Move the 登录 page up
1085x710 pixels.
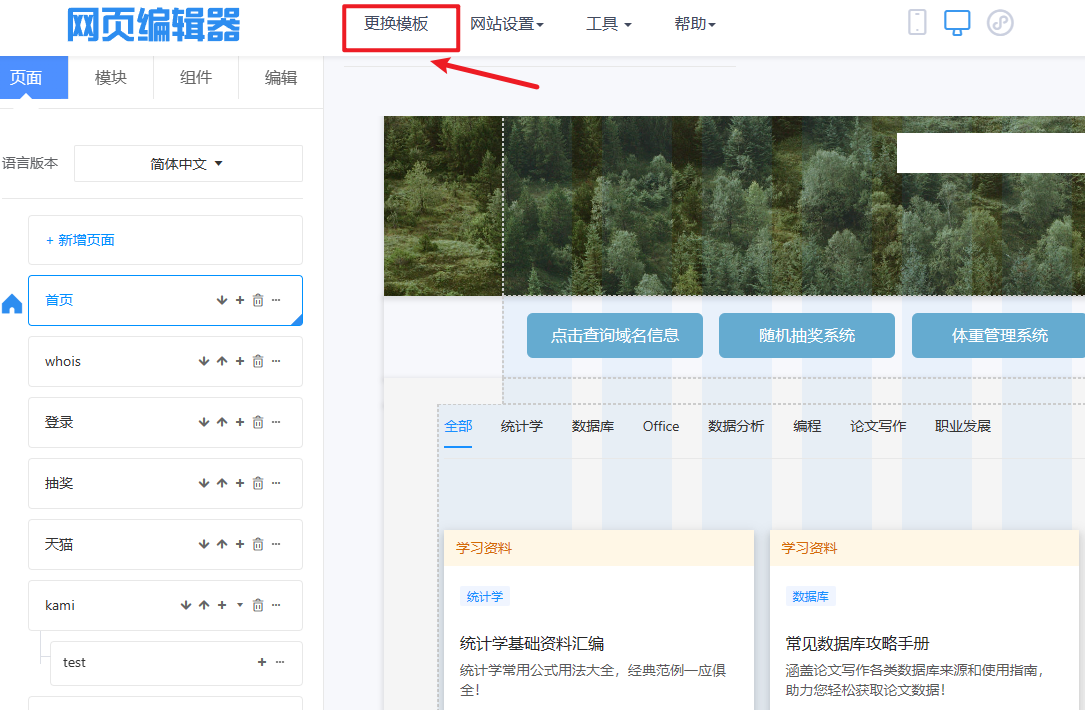(222, 423)
